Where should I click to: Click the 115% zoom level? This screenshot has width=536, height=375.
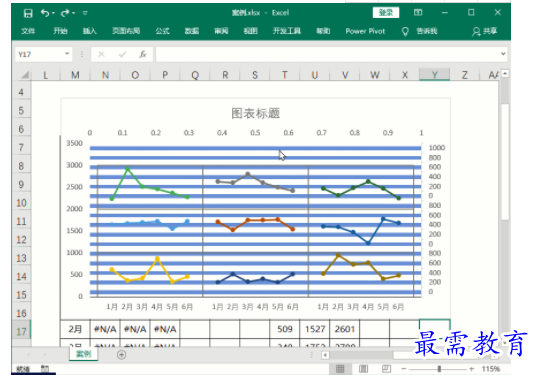coord(491,369)
